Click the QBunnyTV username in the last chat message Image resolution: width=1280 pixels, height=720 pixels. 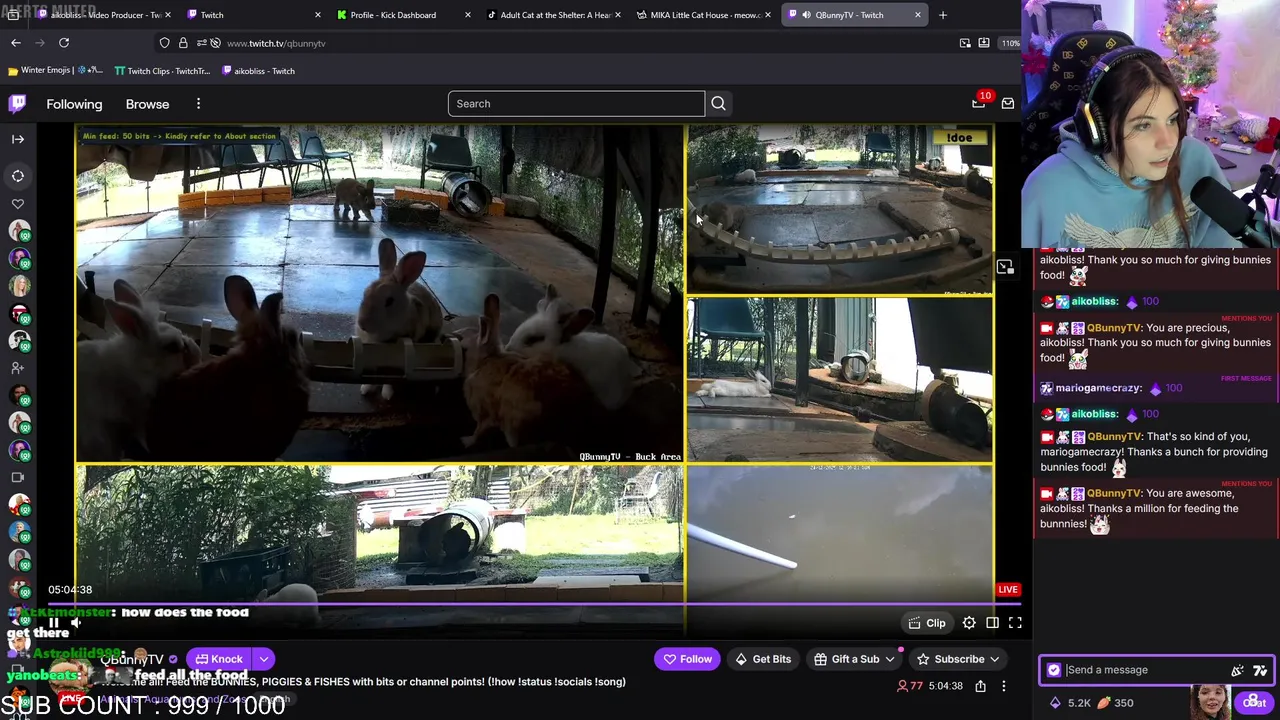coord(1113,493)
